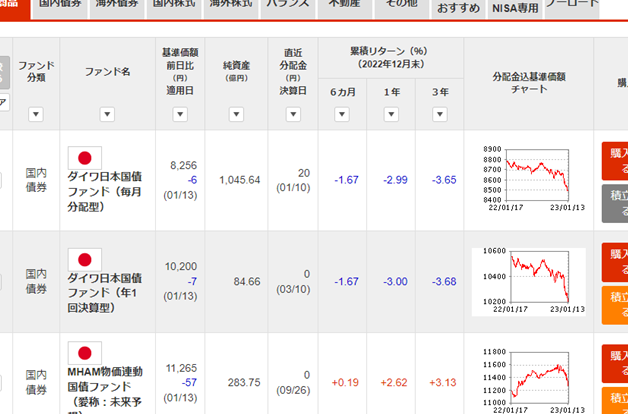Select 1-year return value -2.99
This screenshot has height=414, width=628.
pyautogui.click(x=395, y=180)
